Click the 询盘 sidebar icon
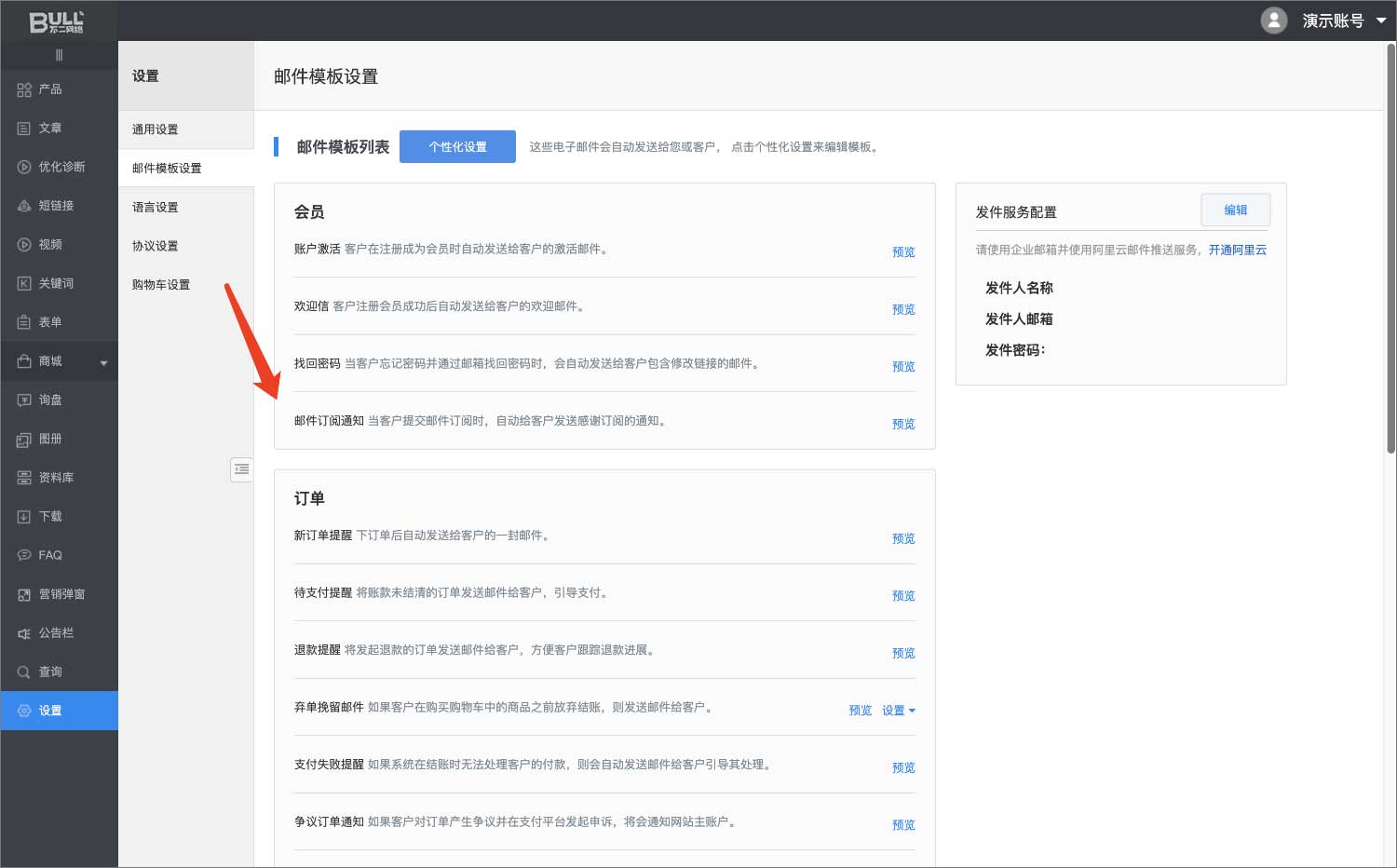Screen dimensions: 1397x868 (24, 400)
